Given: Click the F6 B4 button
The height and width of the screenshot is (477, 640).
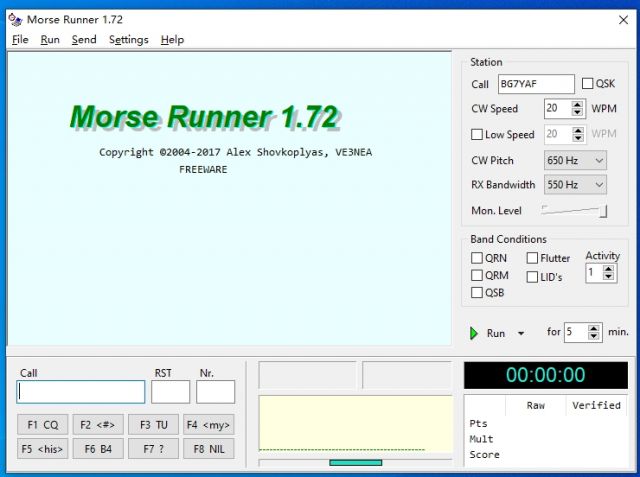Looking at the screenshot, I should [x=98, y=449].
